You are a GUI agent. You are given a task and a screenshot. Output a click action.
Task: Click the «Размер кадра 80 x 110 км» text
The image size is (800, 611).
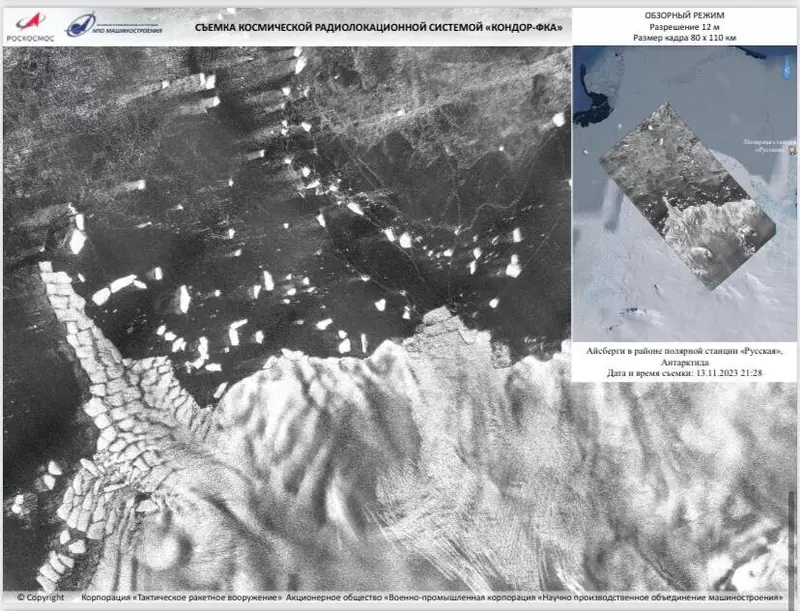[684, 37]
